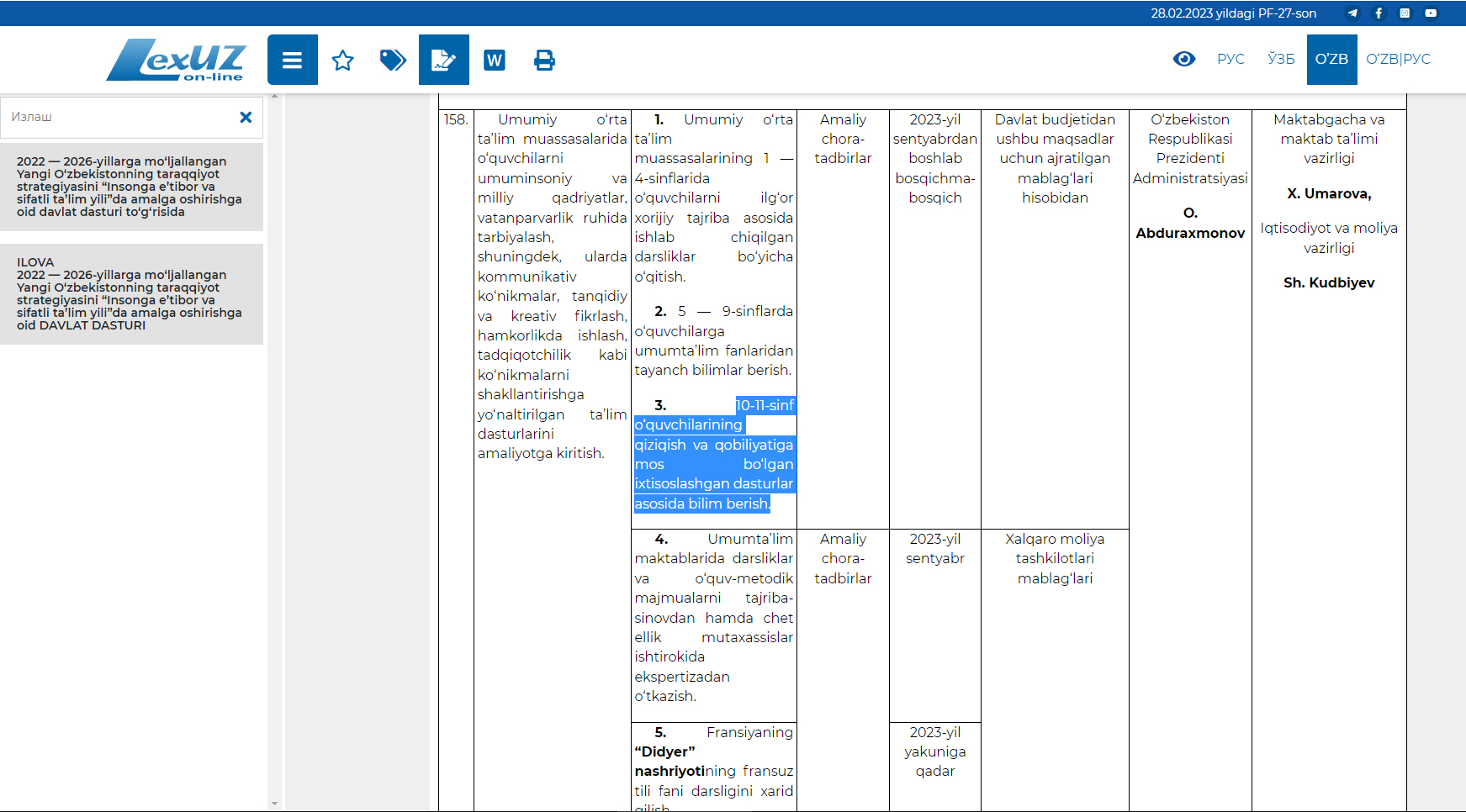Open the YouTube icon in header

pos(1431,13)
